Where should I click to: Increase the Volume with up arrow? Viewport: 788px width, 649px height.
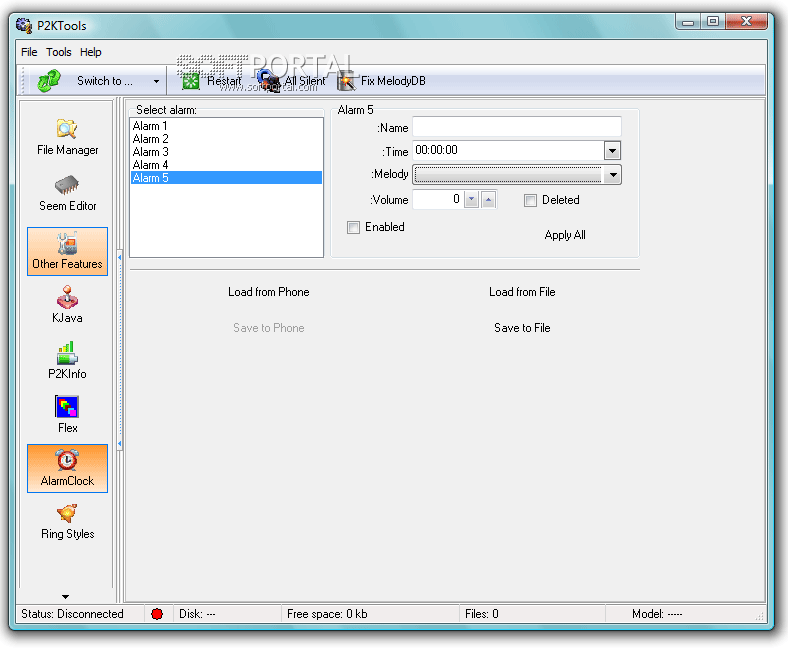click(488, 200)
